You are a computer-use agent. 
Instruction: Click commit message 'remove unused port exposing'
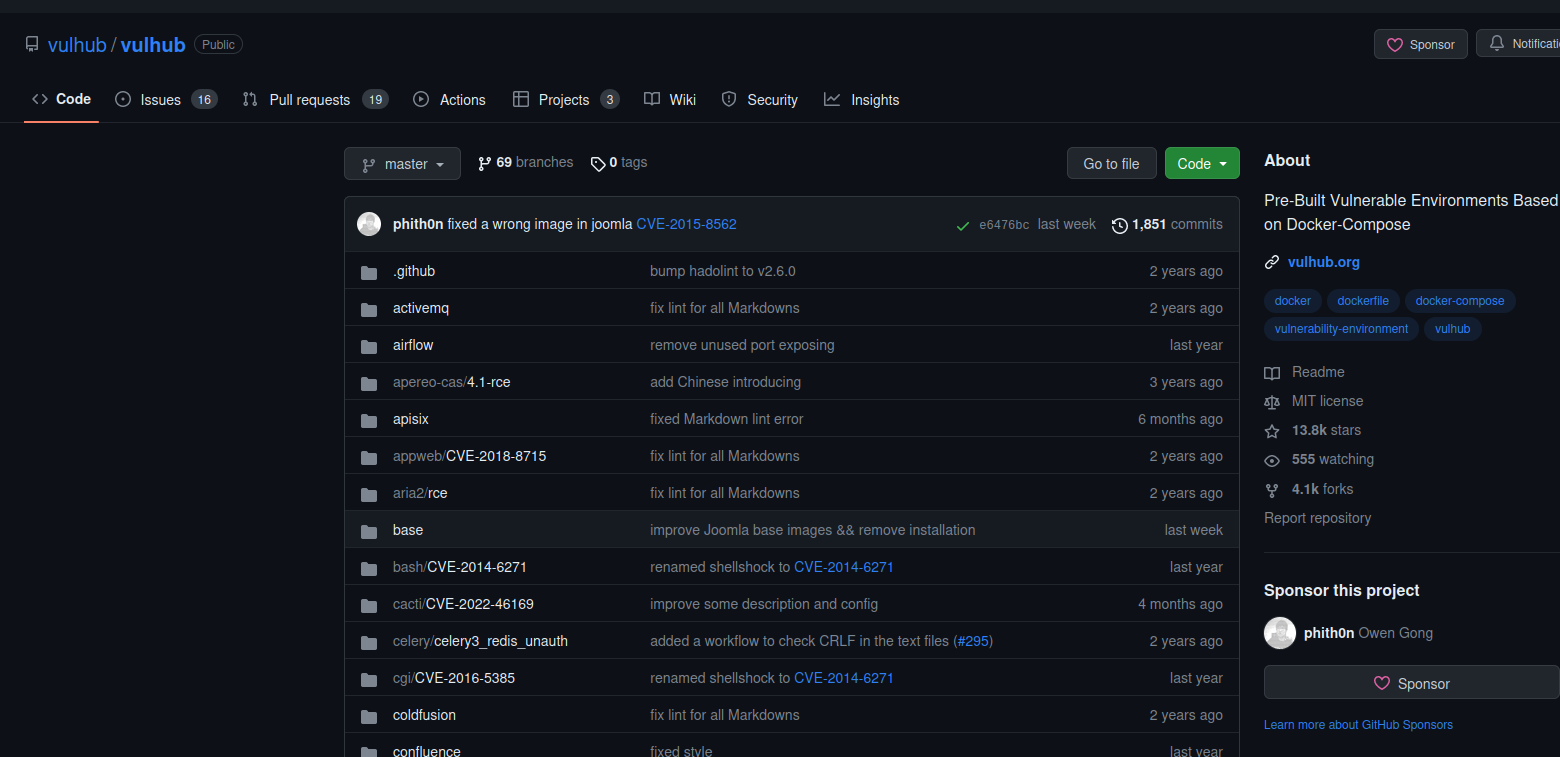[742, 345]
